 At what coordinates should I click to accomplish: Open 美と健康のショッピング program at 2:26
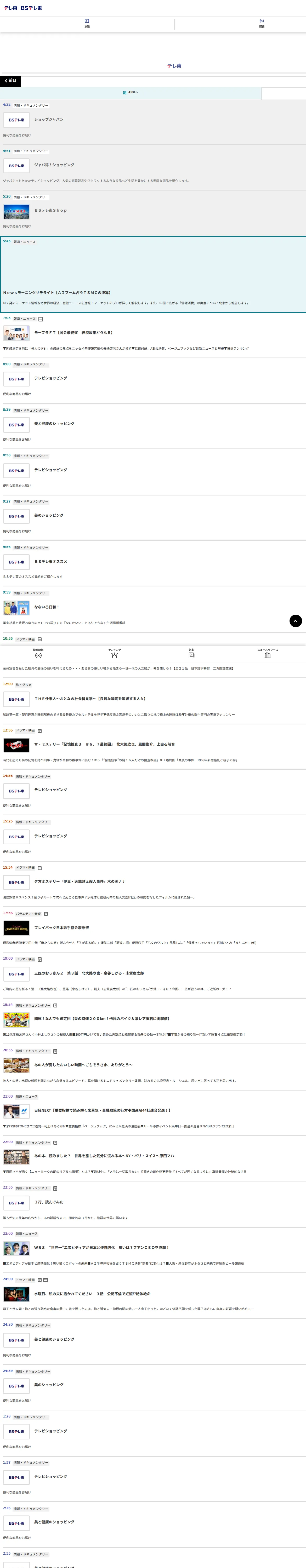54,1522
